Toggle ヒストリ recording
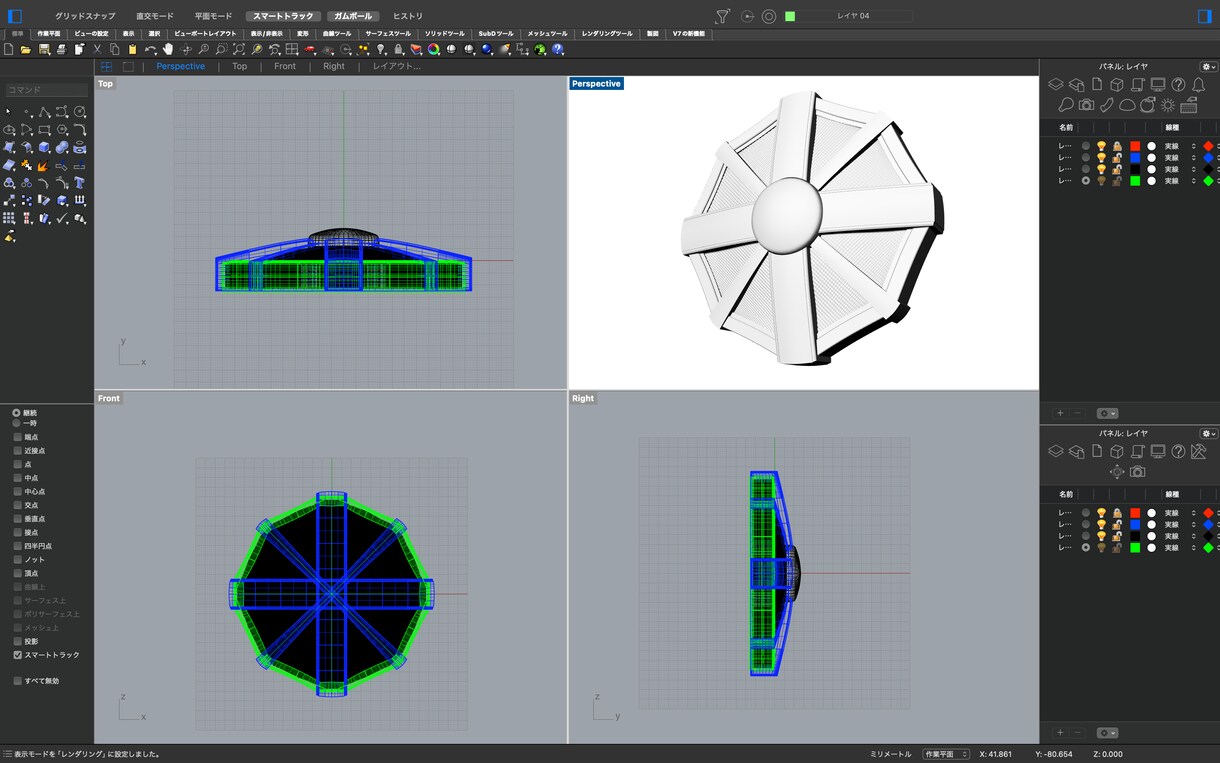This screenshot has width=1220, height=763. [x=407, y=16]
